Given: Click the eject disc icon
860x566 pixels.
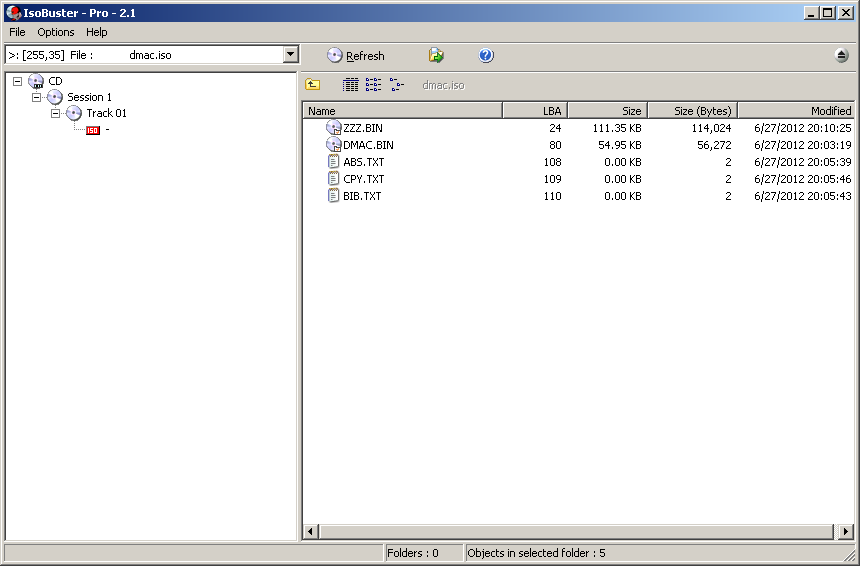Looking at the screenshot, I should (x=841, y=55).
